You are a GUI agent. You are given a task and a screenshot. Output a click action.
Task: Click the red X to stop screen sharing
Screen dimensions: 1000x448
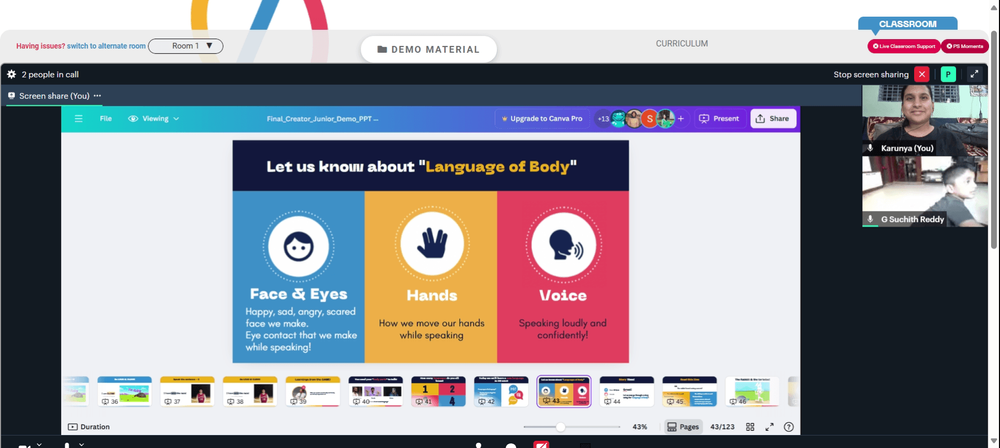click(x=922, y=75)
